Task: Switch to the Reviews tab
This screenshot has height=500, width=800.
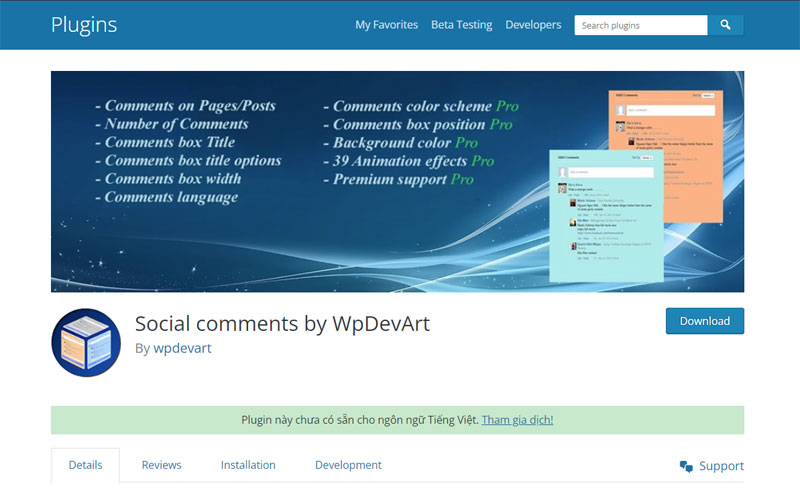Action: (x=161, y=465)
